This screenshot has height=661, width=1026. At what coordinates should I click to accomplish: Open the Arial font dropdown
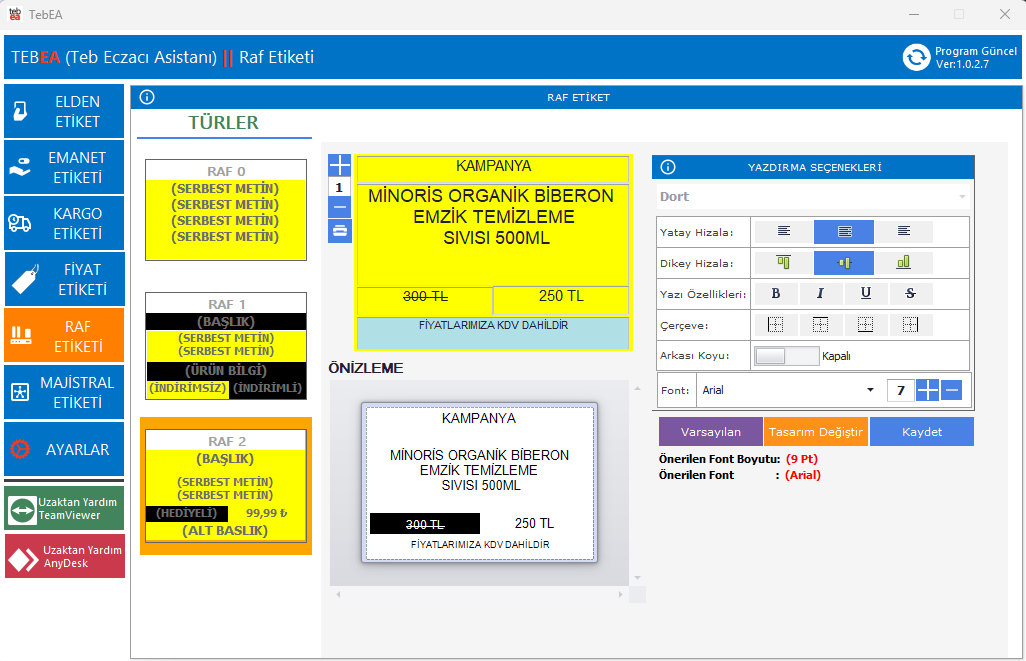click(869, 390)
